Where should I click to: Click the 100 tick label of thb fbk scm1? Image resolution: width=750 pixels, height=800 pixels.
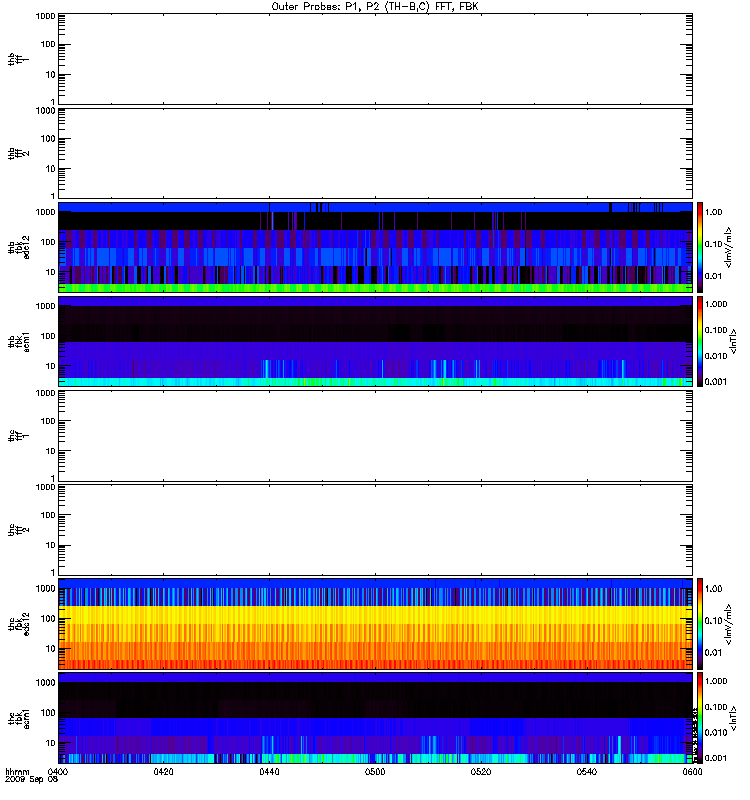48,336
